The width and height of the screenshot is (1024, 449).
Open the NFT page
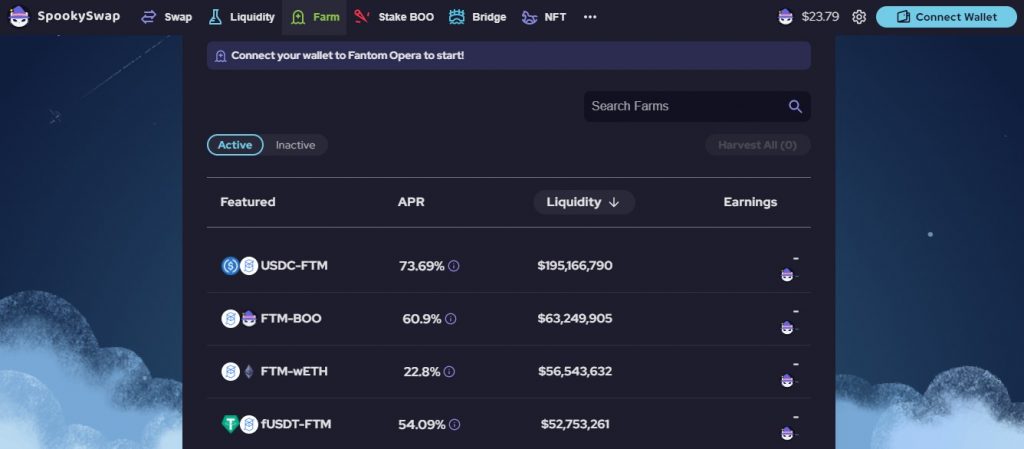544,17
